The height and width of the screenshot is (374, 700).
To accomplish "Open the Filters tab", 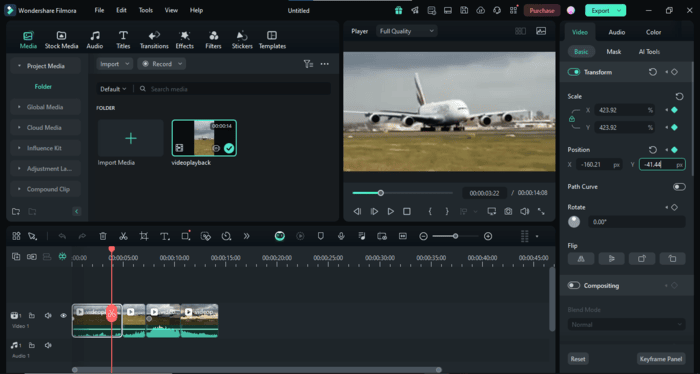I will [213, 39].
